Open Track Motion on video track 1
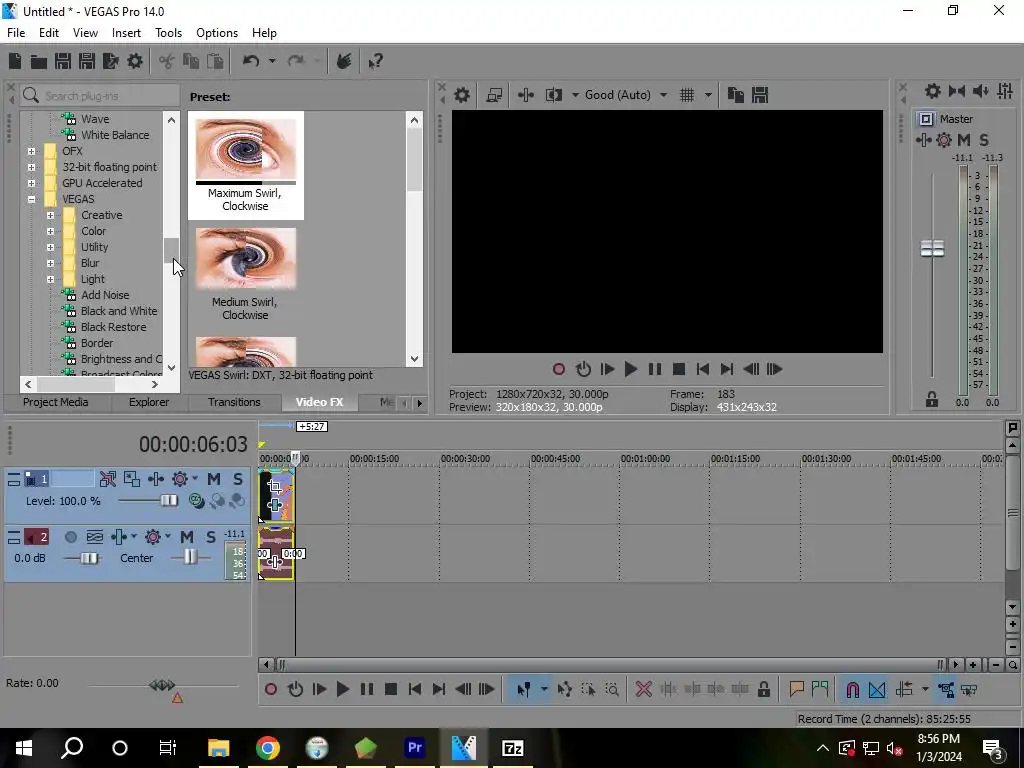 [132, 479]
